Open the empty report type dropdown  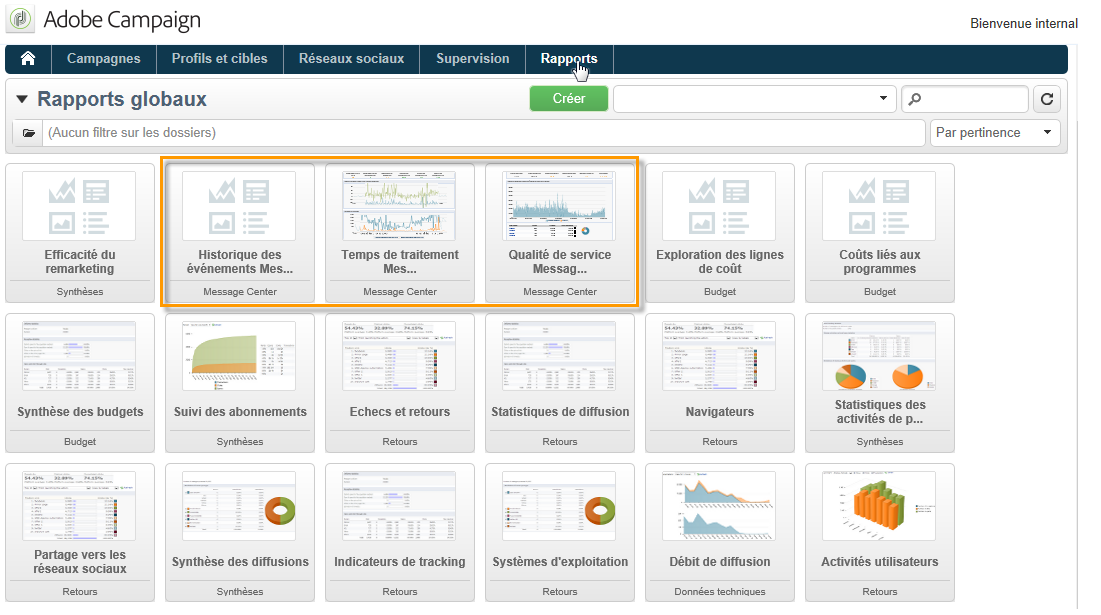pyautogui.click(x=755, y=99)
